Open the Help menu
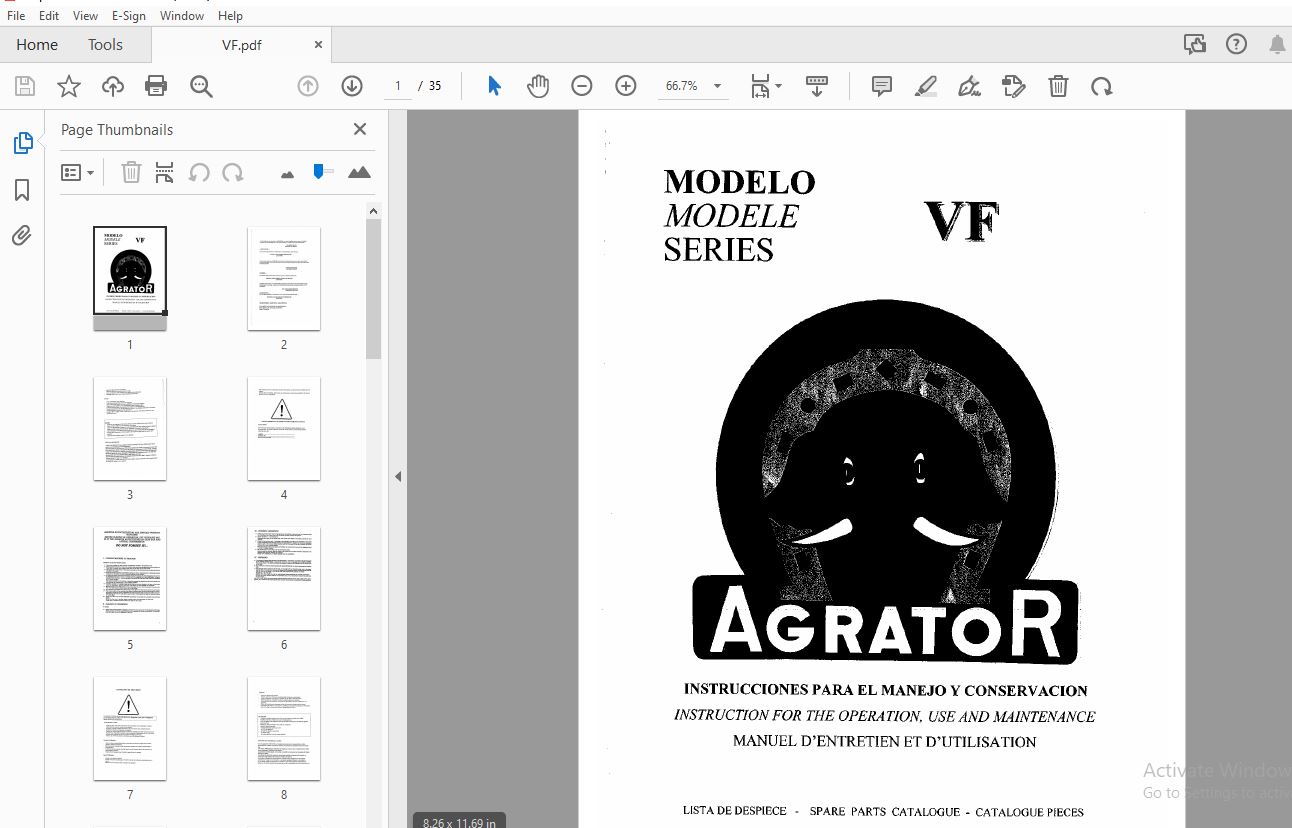The height and width of the screenshot is (828, 1292). pyautogui.click(x=230, y=16)
